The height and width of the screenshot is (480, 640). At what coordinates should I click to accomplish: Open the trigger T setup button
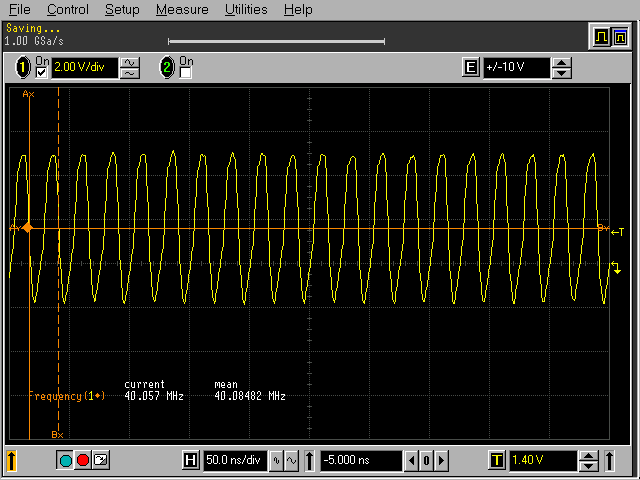click(497, 460)
